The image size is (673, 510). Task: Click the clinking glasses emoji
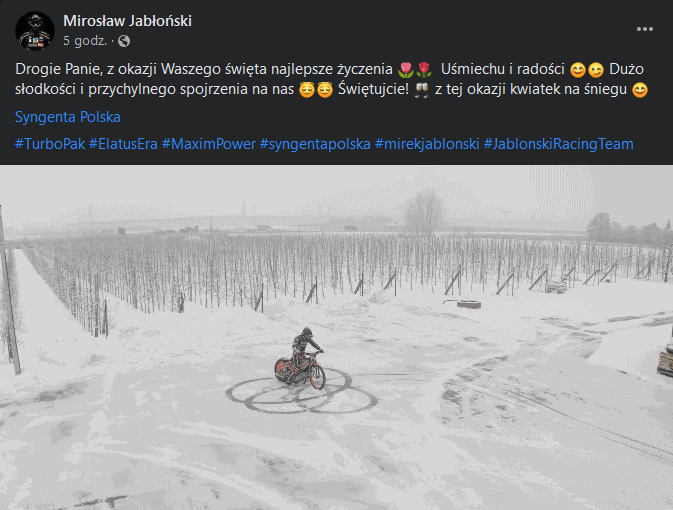pyautogui.click(x=421, y=90)
